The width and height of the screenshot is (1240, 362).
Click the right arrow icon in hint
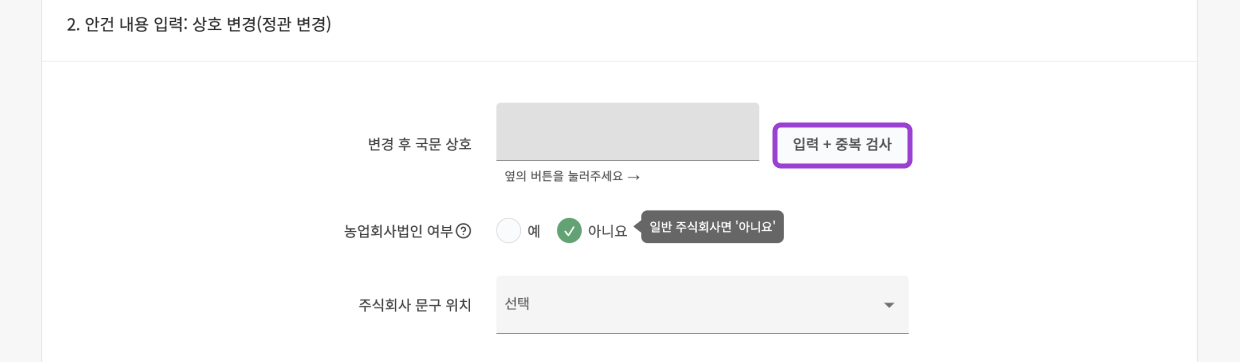[x=633, y=177]
